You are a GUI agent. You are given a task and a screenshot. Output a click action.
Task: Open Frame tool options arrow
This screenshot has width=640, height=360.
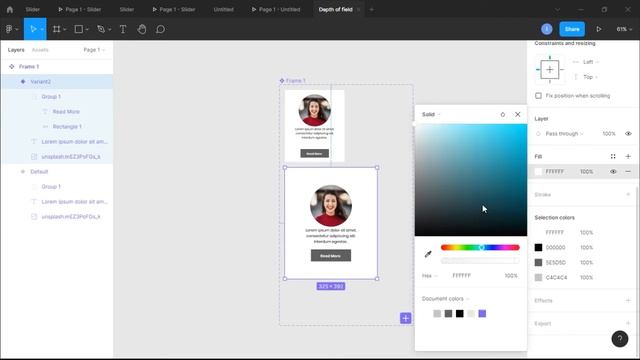point(64,29)
